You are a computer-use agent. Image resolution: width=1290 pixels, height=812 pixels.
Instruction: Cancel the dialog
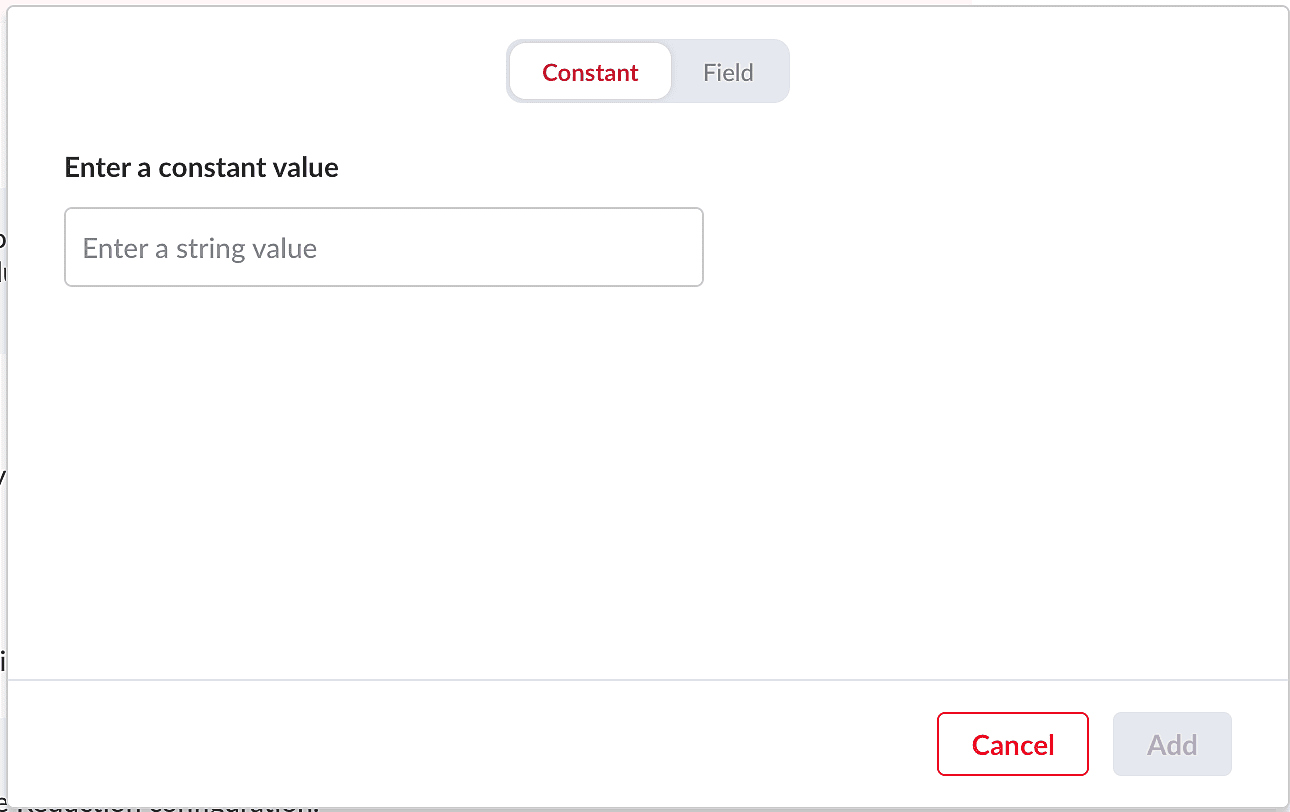[1012, 744]
